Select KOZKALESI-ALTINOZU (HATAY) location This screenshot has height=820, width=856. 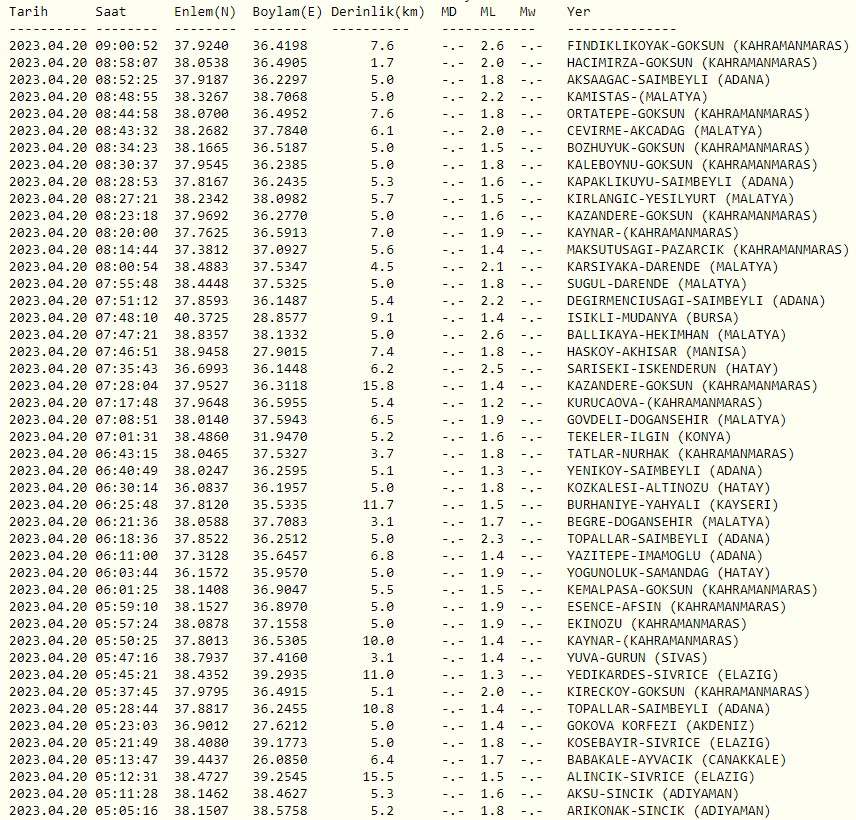[x=669, y=488]
